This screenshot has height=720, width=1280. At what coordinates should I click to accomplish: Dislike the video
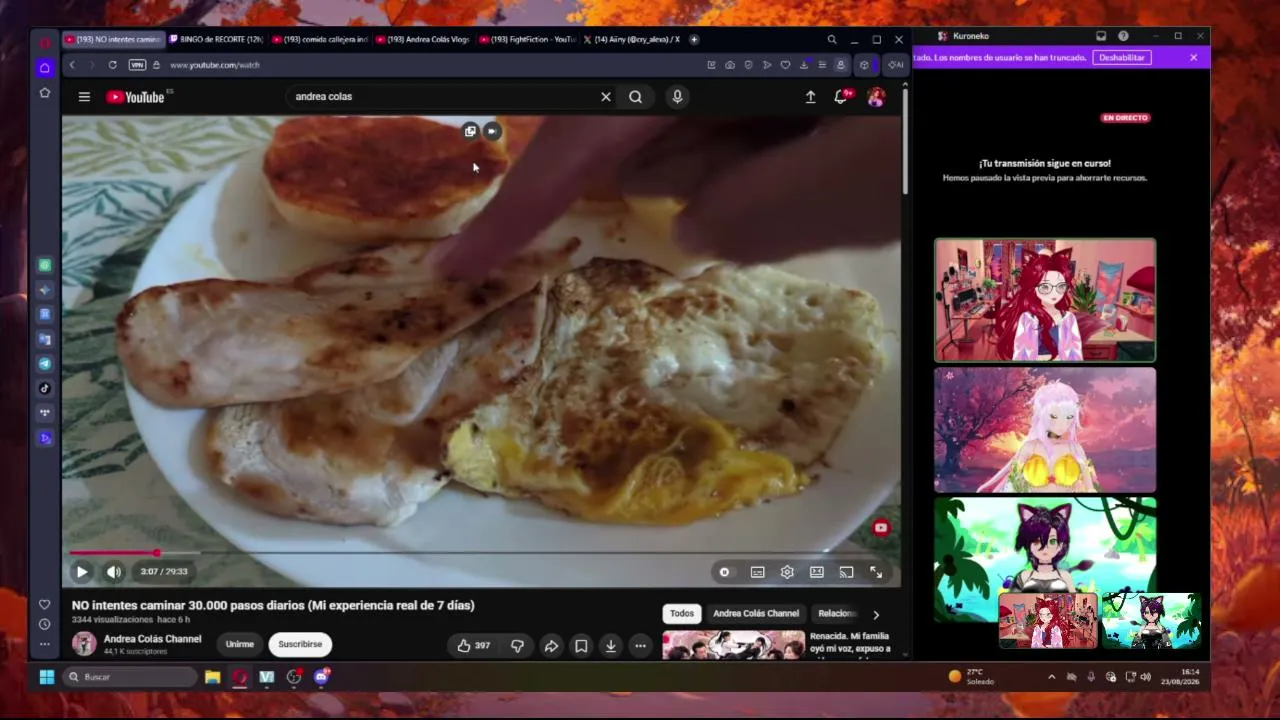pyautogui.click(x=517, y=646)
